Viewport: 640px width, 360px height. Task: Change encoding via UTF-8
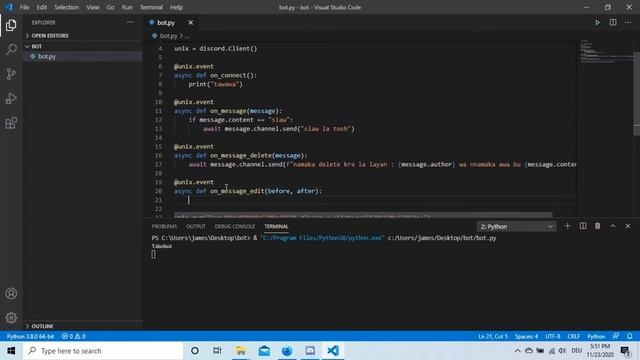pos(553,336)
